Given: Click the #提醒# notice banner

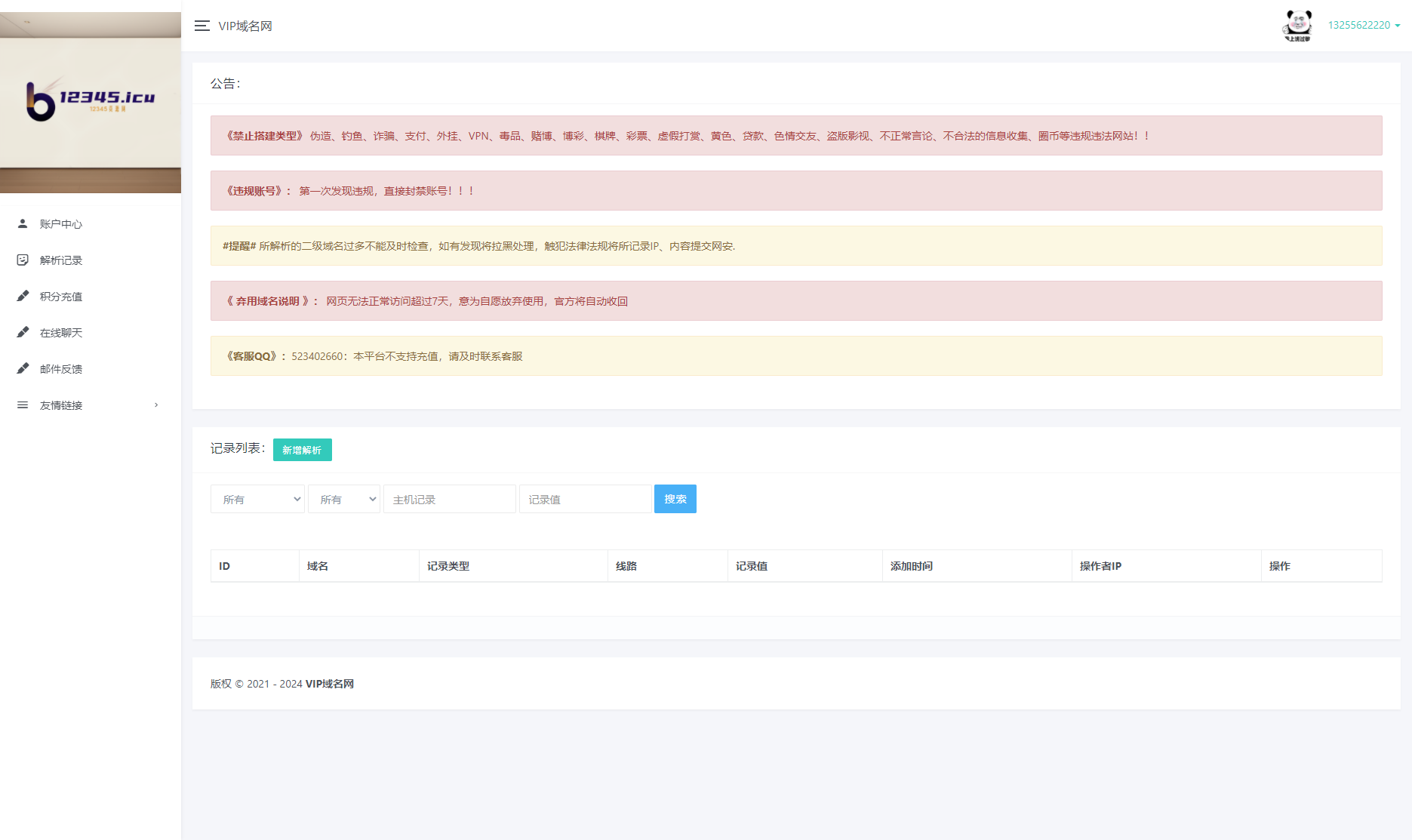Looking at the screenshot, I should pyautogui.click(x=796, y=246).
